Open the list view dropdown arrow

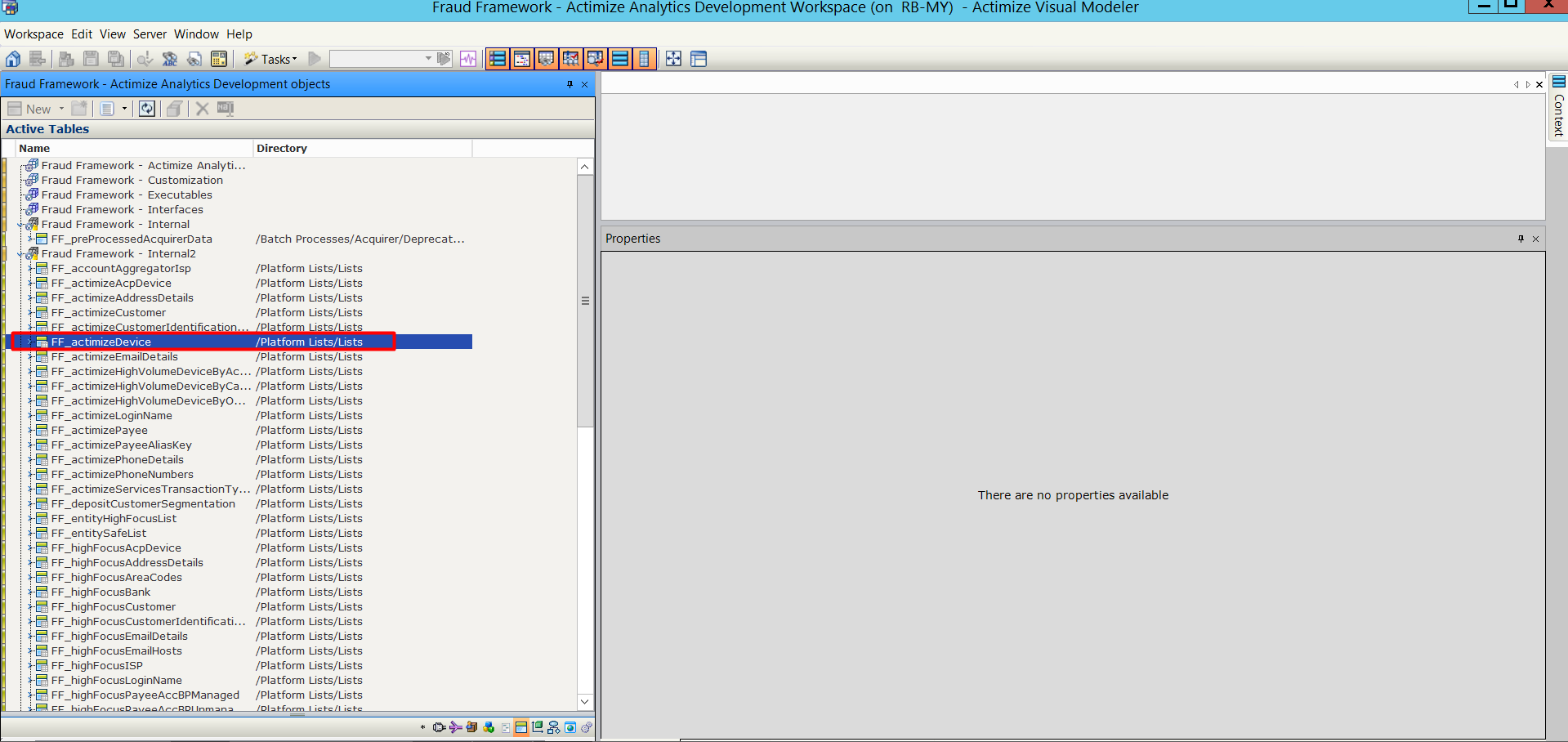pos(124,109)
